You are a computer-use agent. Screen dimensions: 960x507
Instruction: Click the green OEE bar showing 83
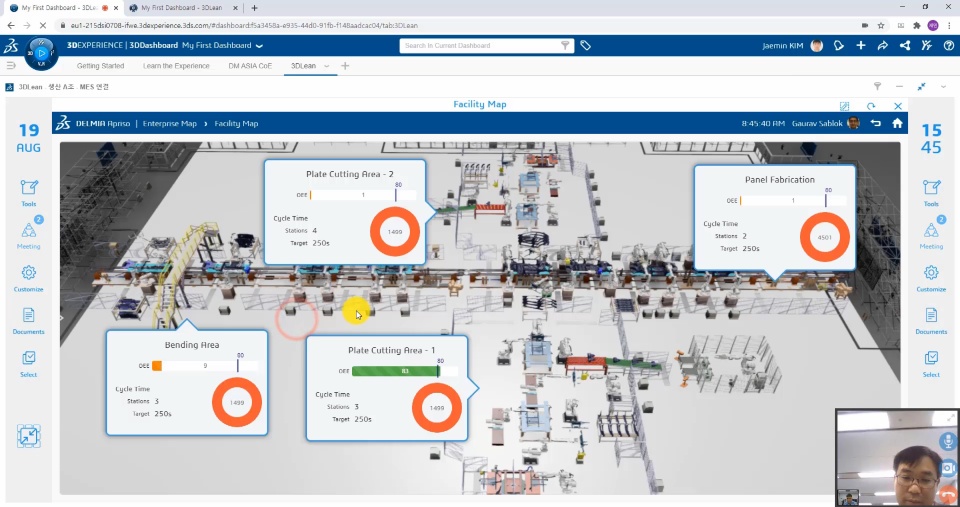tap(396, 371)
